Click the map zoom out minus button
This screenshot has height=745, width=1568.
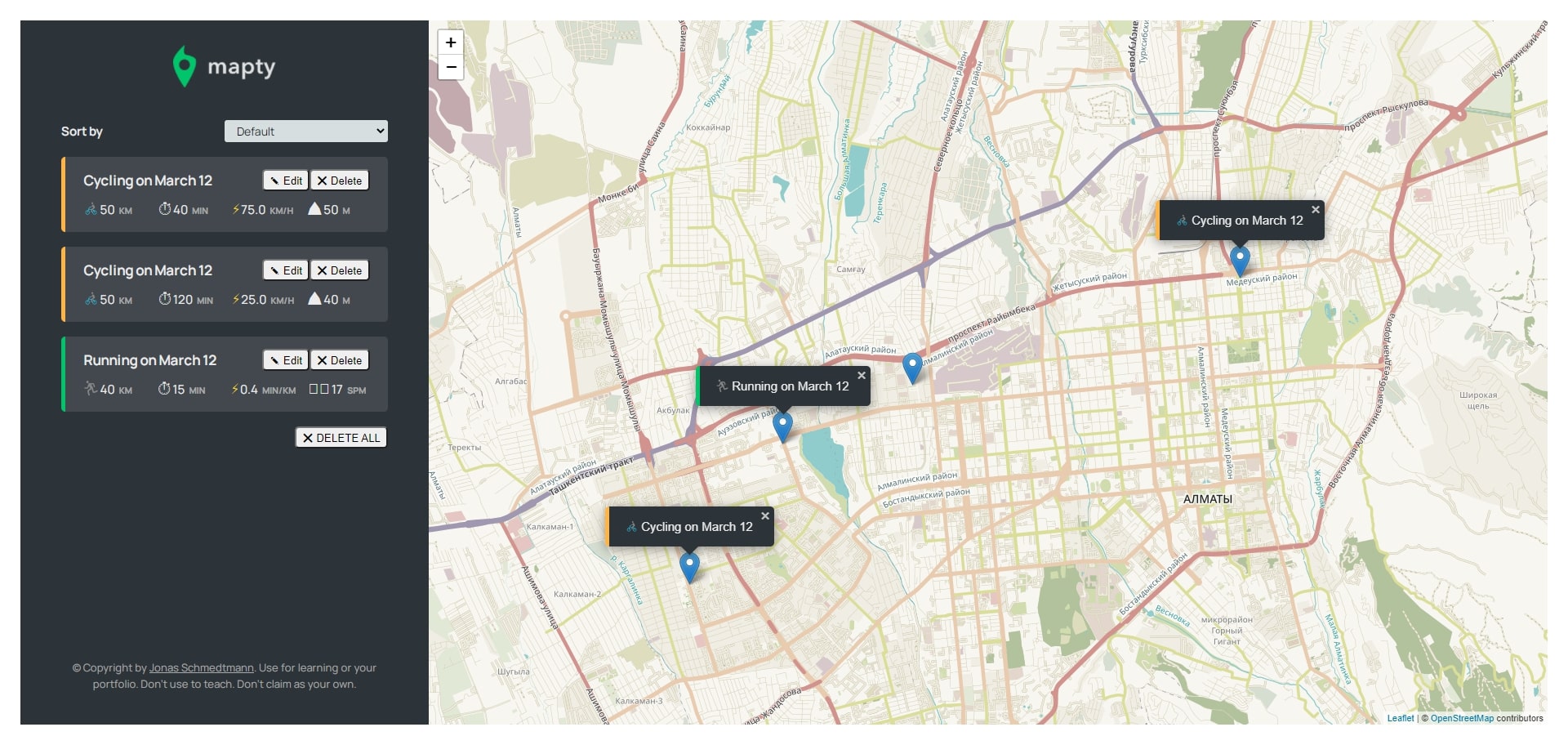pyautogui.click(x=451, y=67)
